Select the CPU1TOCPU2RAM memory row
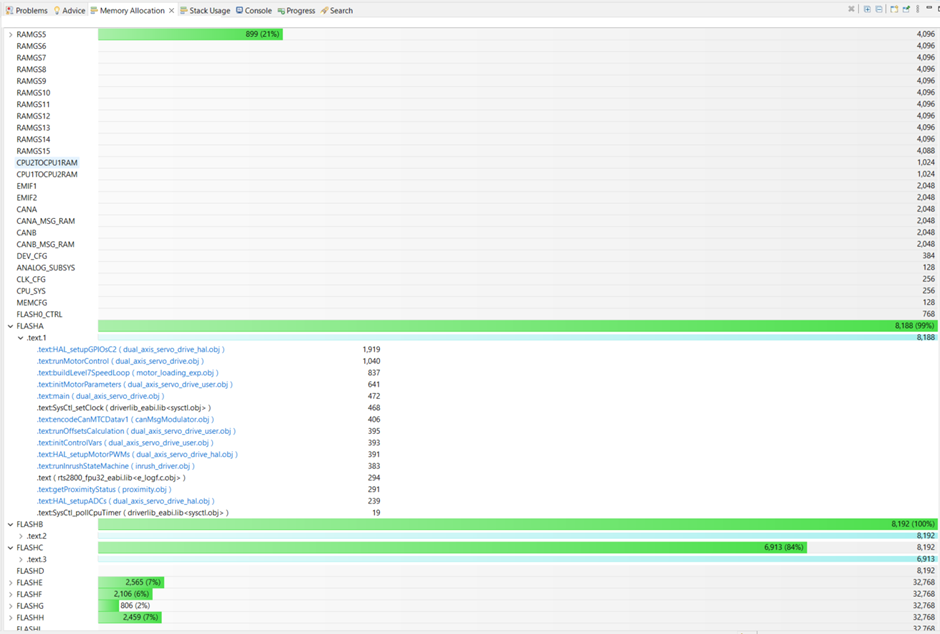Screen dimensions: 940x634 [45, 174]
